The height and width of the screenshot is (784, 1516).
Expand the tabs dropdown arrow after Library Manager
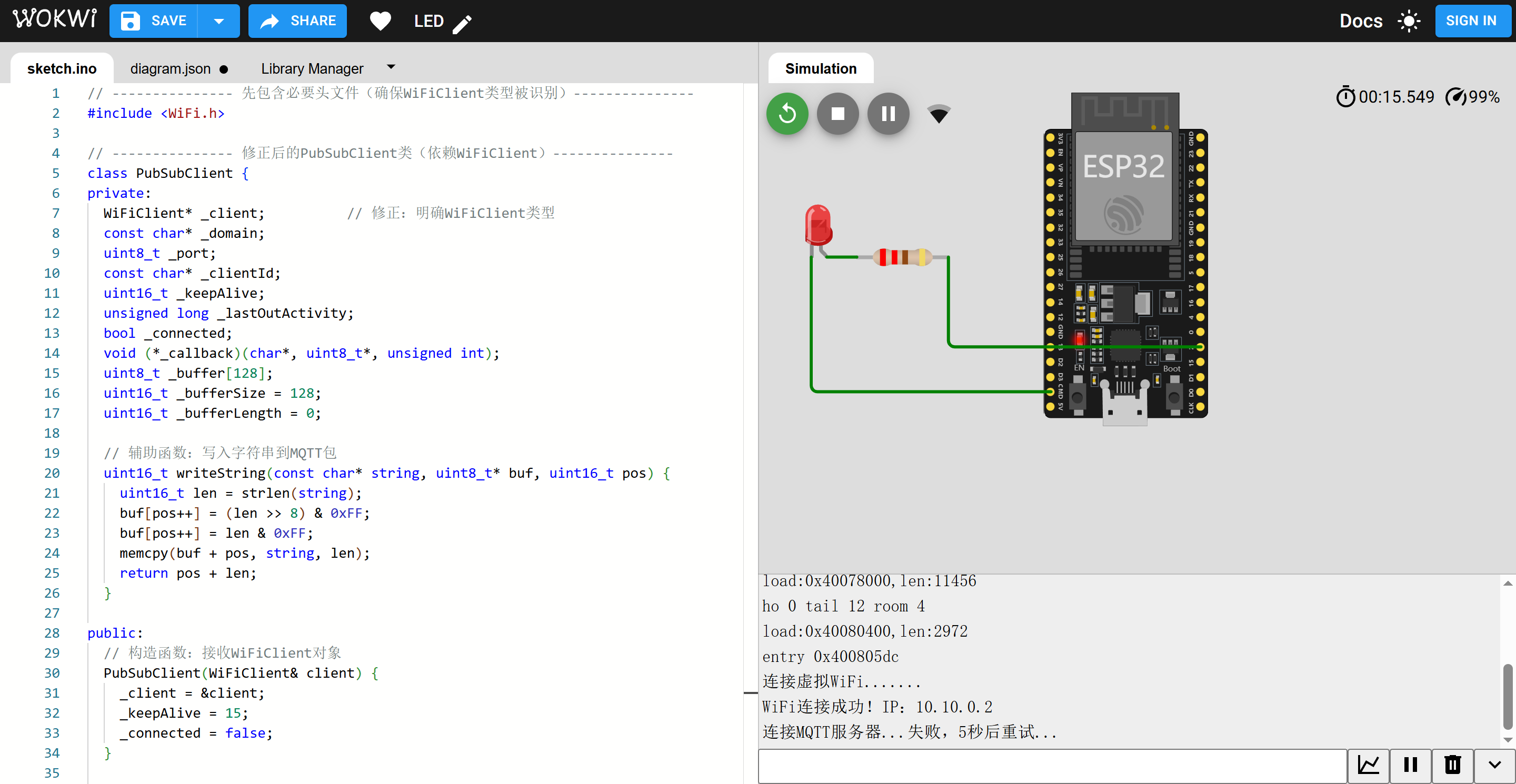(391, 67)
